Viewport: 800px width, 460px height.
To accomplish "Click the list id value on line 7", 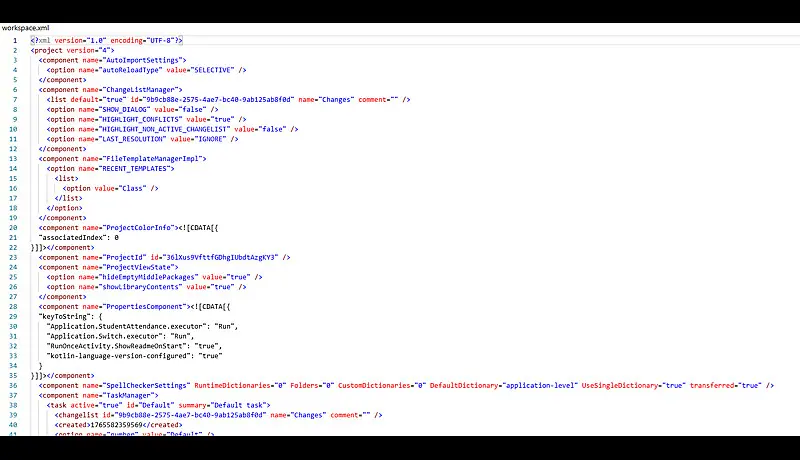I will pyautogui.click(x=218, y=99).
